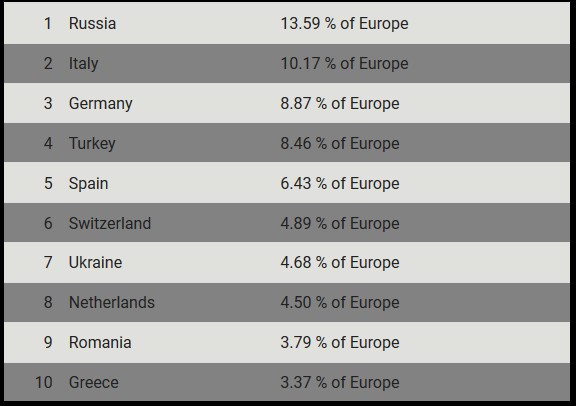The height and width of the screenshot is (406, 576).
Task: Open the Ukraine entry
Action: (95, 262)
